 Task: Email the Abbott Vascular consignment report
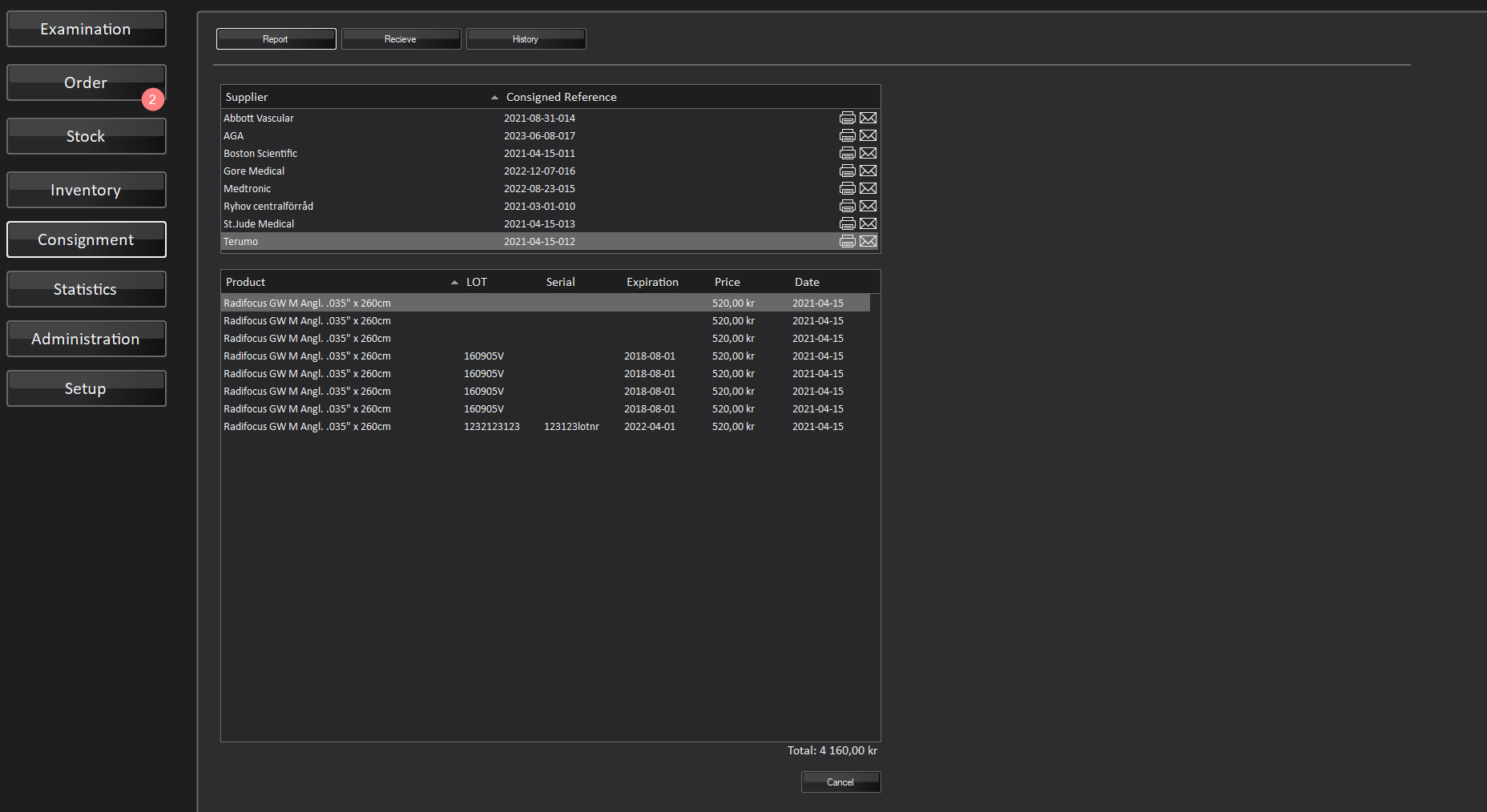tap(868, 118)
